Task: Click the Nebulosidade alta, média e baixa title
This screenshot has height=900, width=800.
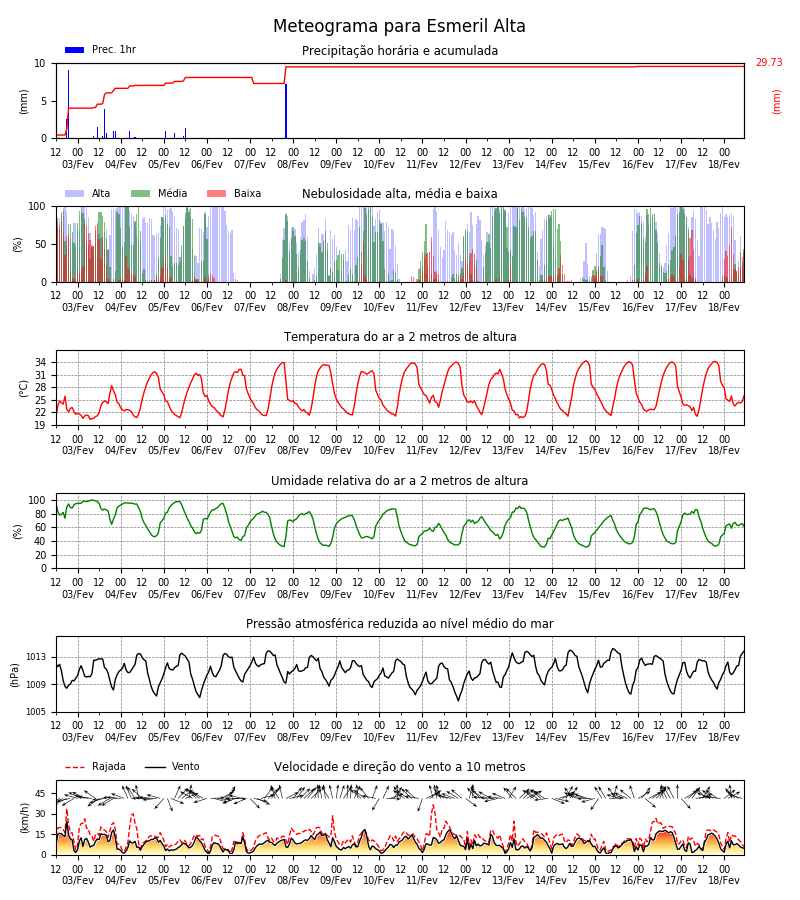Action: (x=400, y=194)
